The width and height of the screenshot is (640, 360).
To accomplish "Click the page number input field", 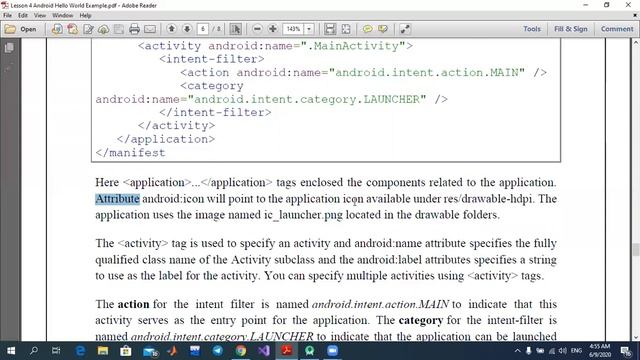I will 203,29.
